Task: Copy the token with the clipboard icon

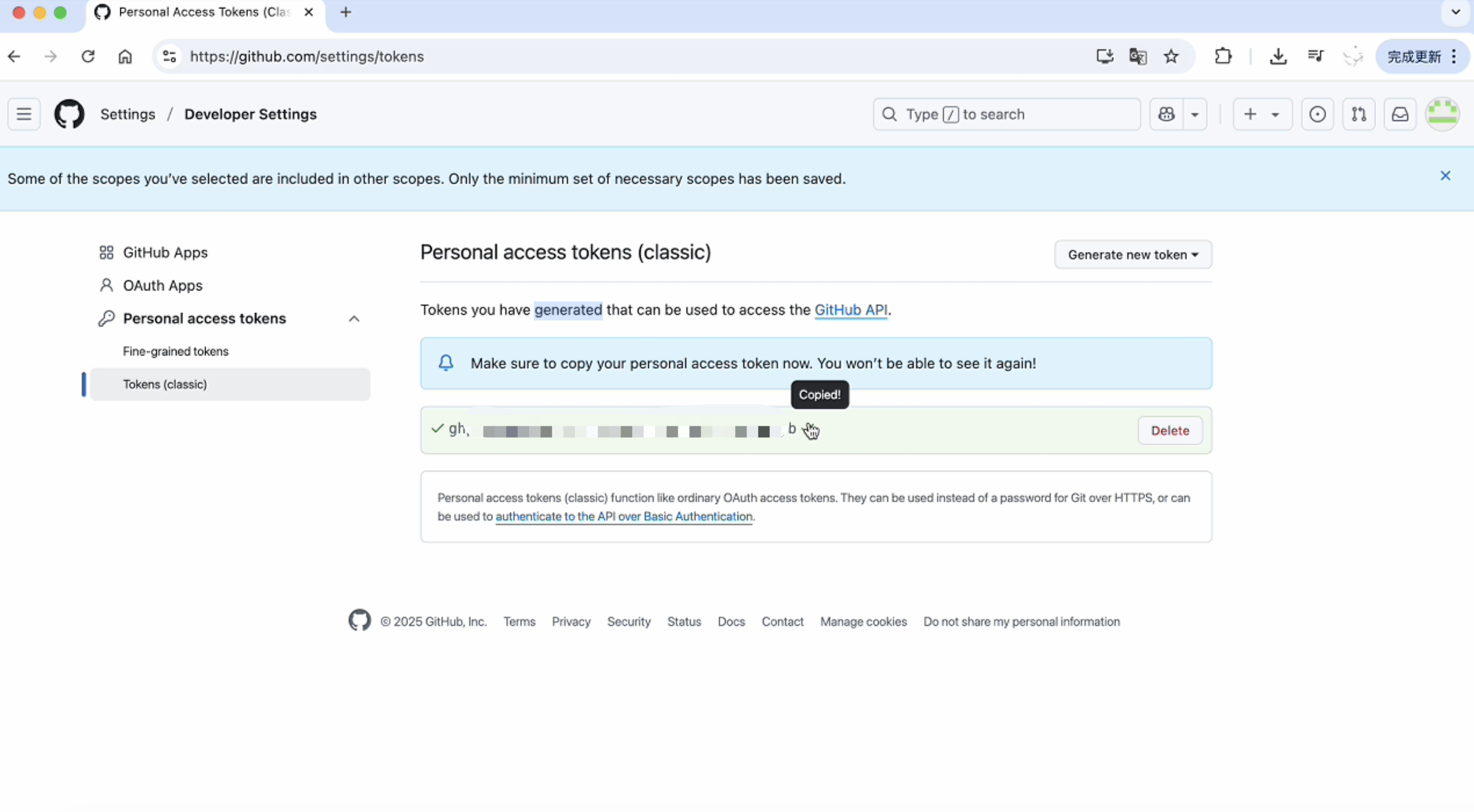Action: [x=810, y=430]
